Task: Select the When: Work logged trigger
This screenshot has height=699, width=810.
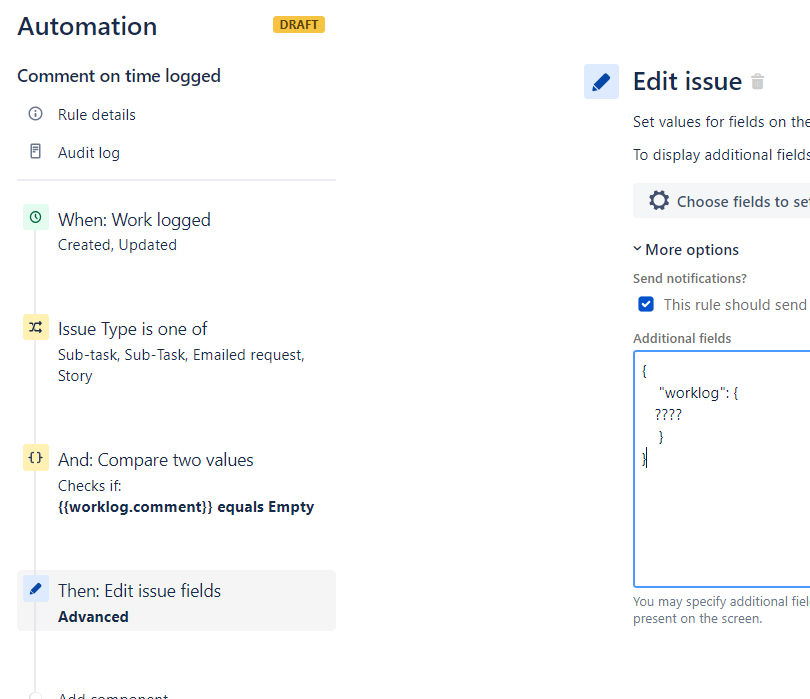Action: point(134,220)
